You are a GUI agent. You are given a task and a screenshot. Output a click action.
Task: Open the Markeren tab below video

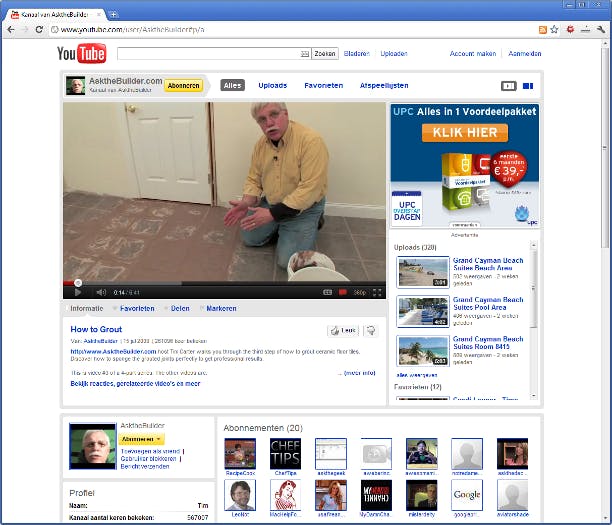click(x=221, y=308)
